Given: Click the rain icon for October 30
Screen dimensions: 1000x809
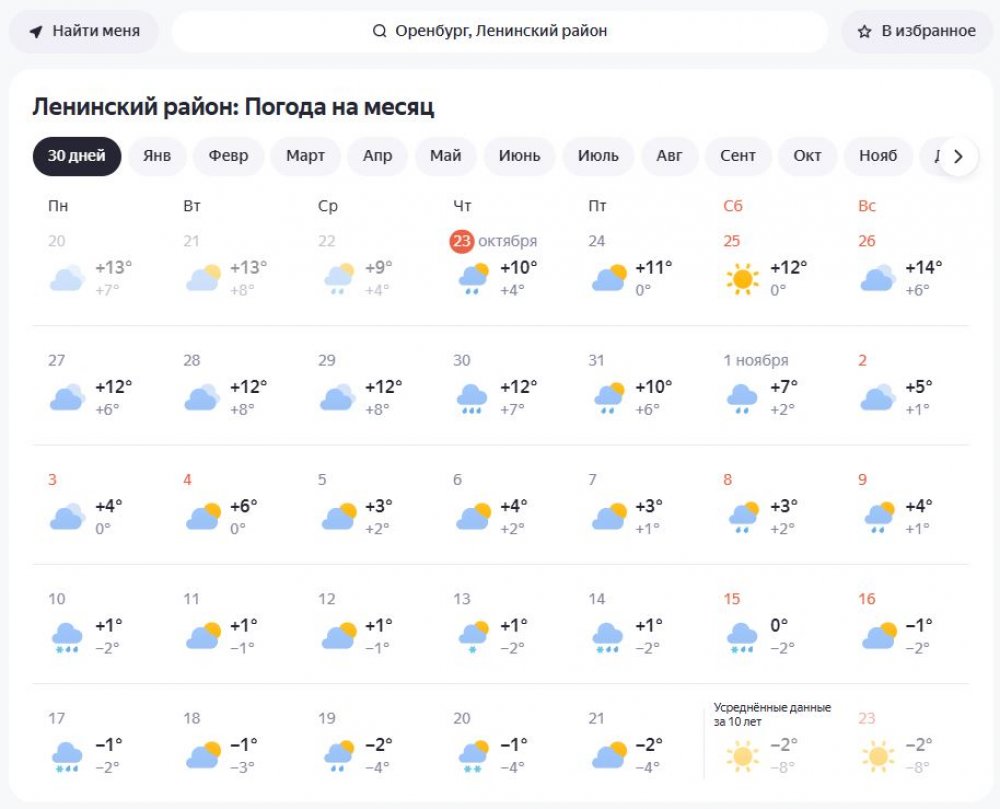Looking at the screenshot, I should [x=472, y=398].
